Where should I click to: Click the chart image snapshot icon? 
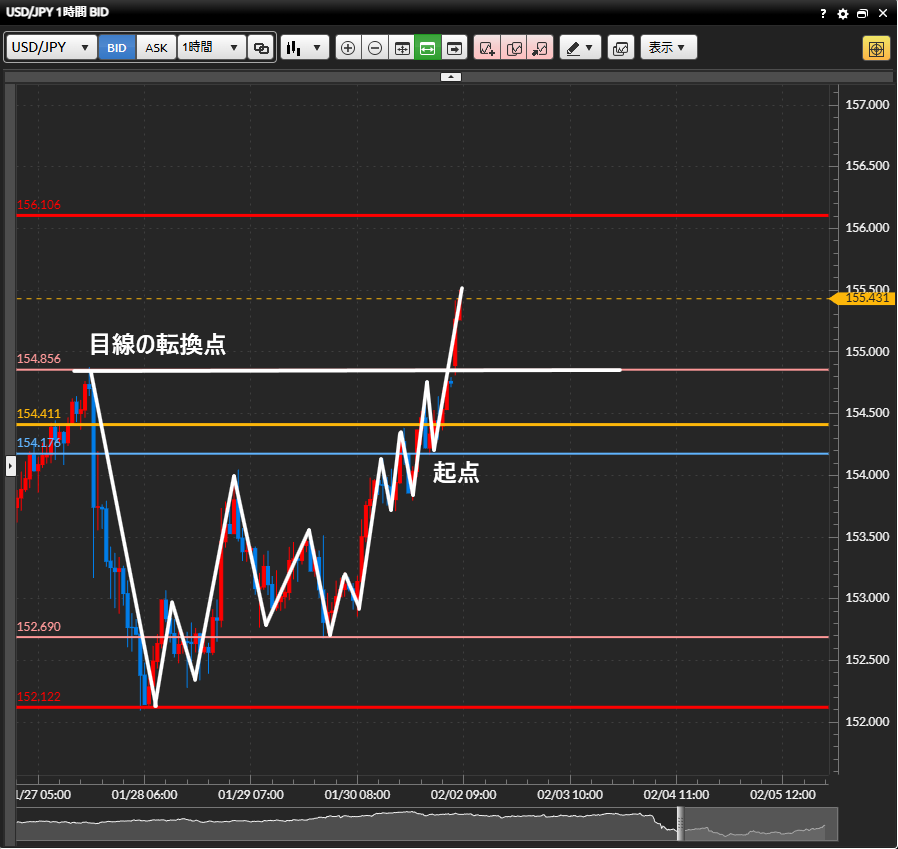coord(620,48)
